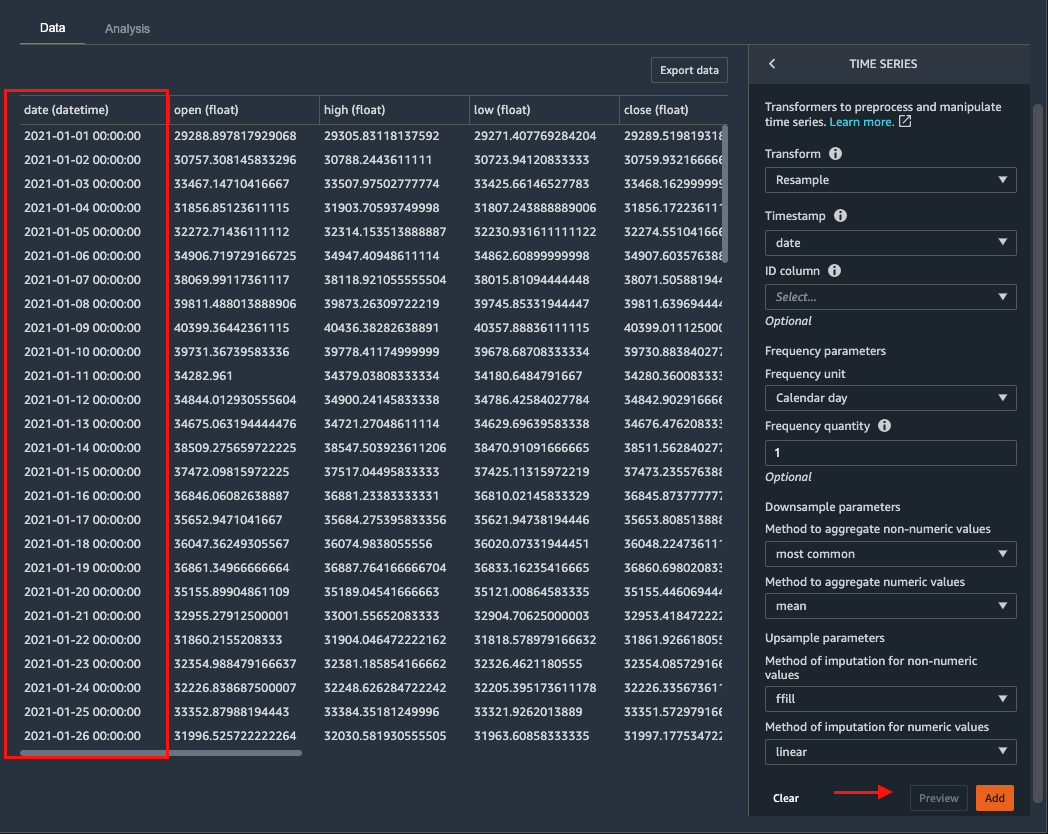
Task: Click date cell 2021-01-01 00:00:00
Action: tap(82, 136)
